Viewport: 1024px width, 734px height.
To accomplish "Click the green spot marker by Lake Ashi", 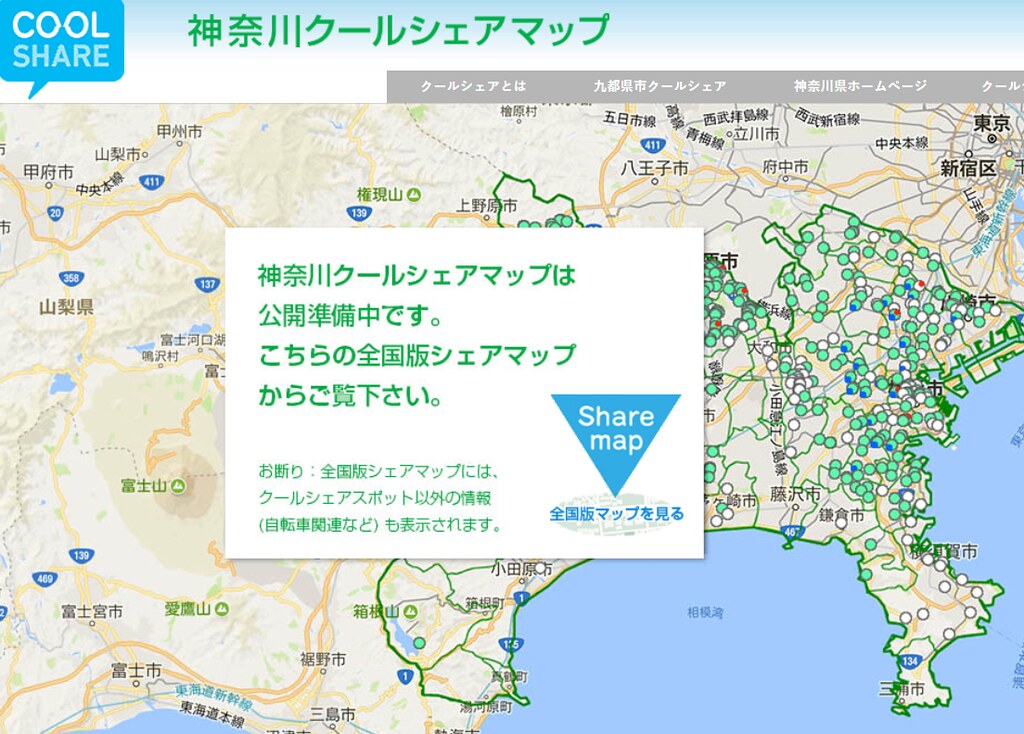I will tap(419, 643).
